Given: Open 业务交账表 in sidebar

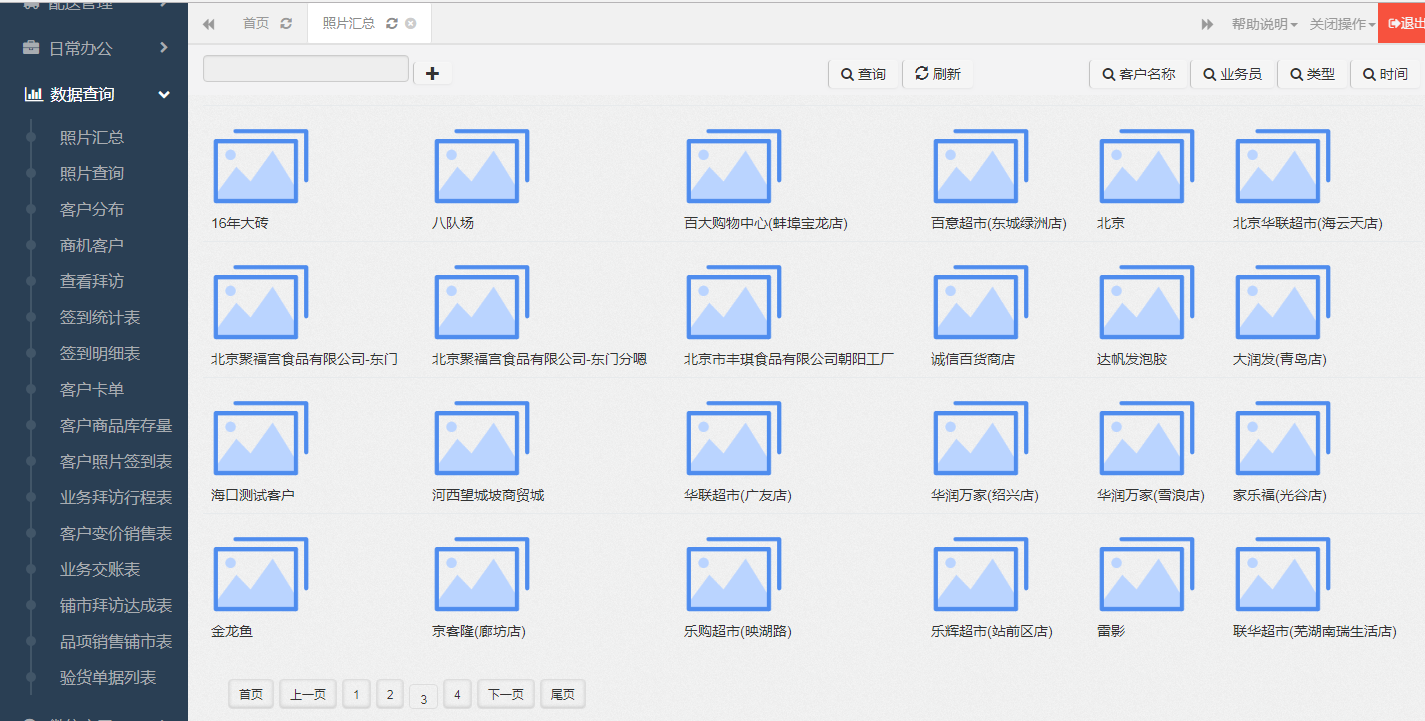Looking at the screenshot, I should [x=100, y=569].
